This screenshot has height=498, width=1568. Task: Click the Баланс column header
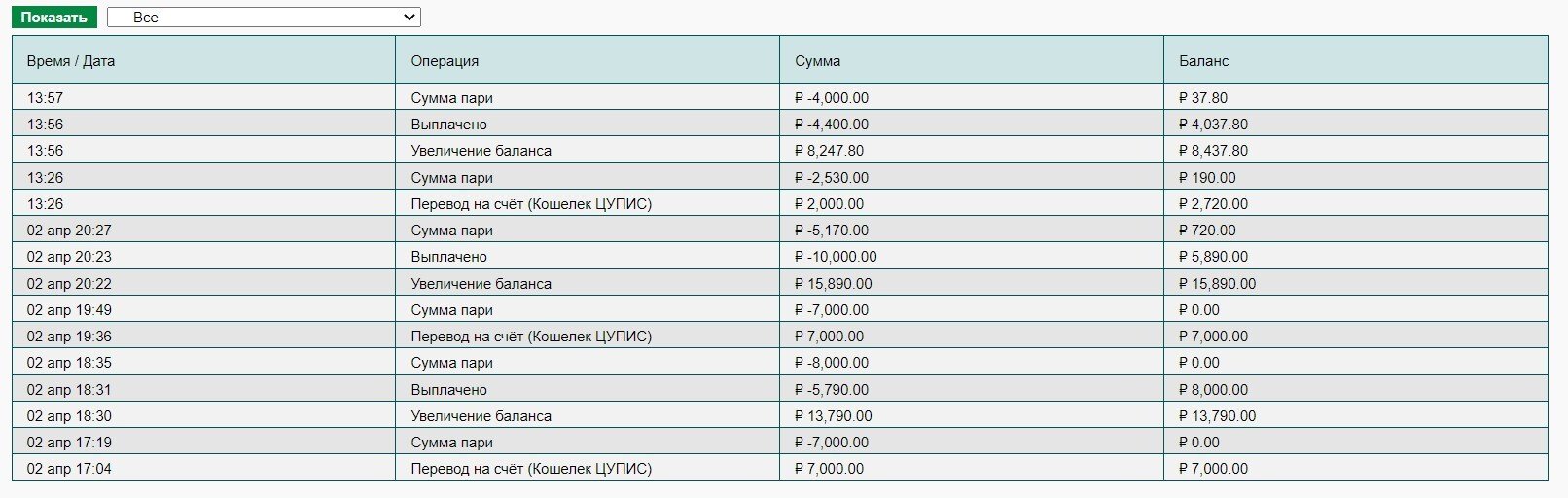pos(1203,60)
